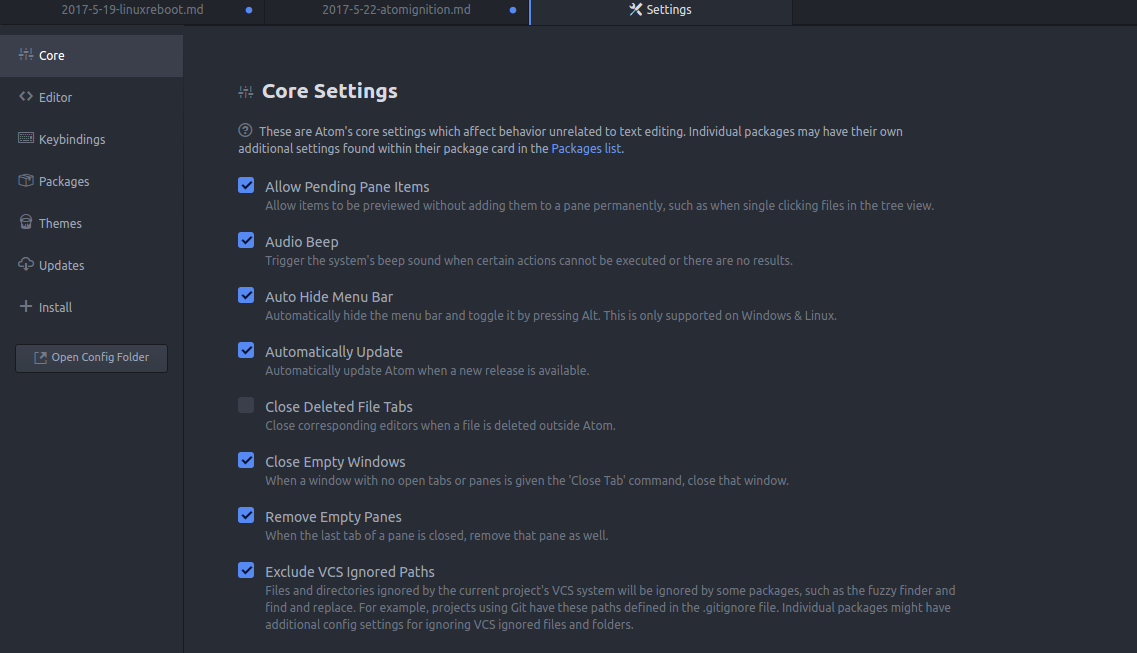
Task: Click the Core Settings heading text
Action: pos(329,91)
